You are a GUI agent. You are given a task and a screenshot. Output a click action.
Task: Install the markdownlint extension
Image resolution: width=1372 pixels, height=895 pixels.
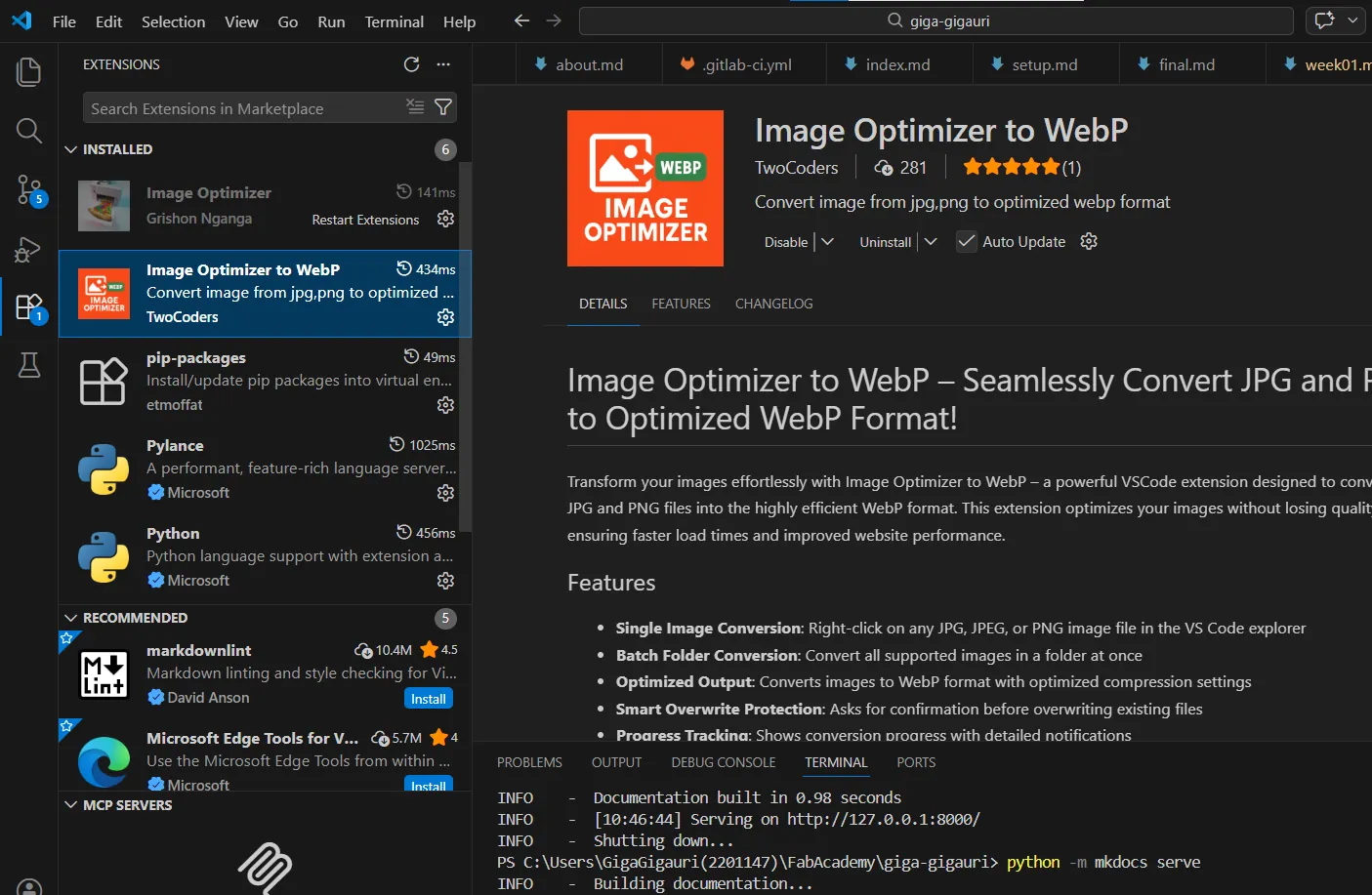point(428,699)
